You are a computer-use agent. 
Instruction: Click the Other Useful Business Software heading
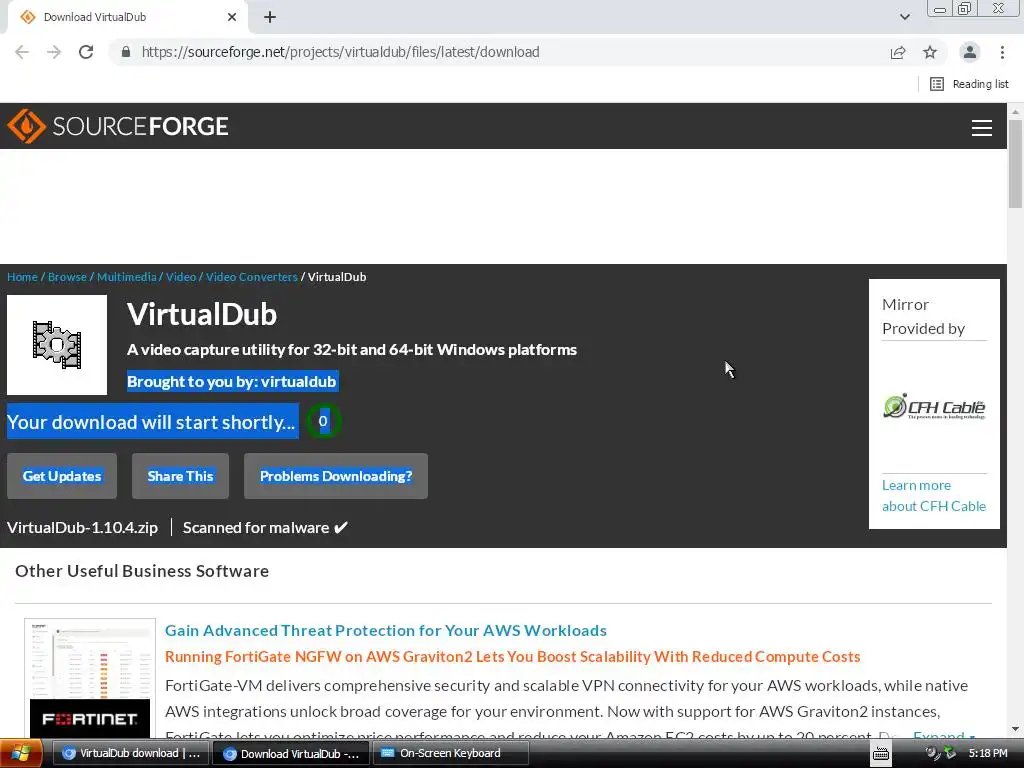point(142,571)
